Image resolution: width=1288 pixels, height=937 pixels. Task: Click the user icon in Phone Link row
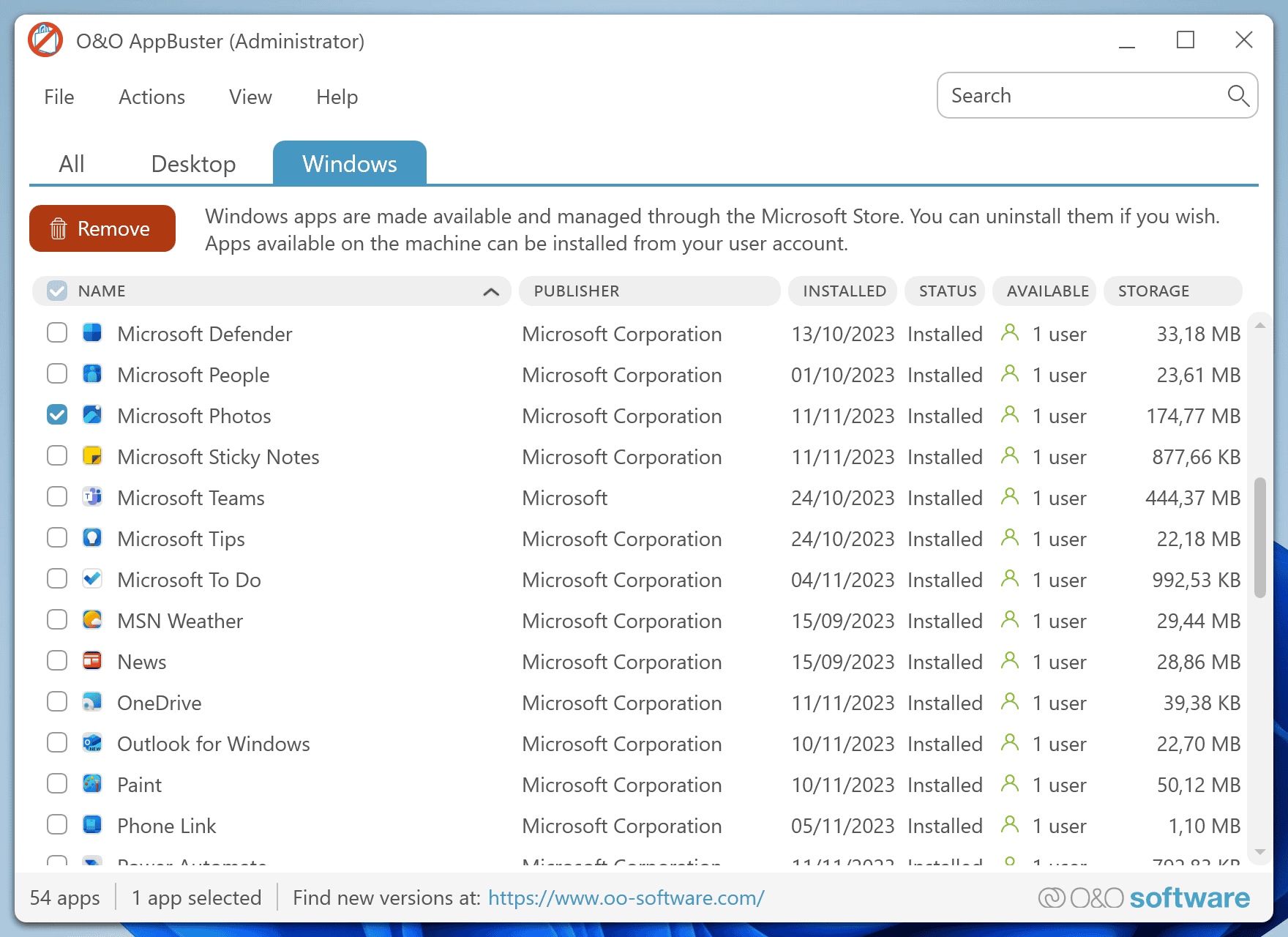pos(1010,825)
